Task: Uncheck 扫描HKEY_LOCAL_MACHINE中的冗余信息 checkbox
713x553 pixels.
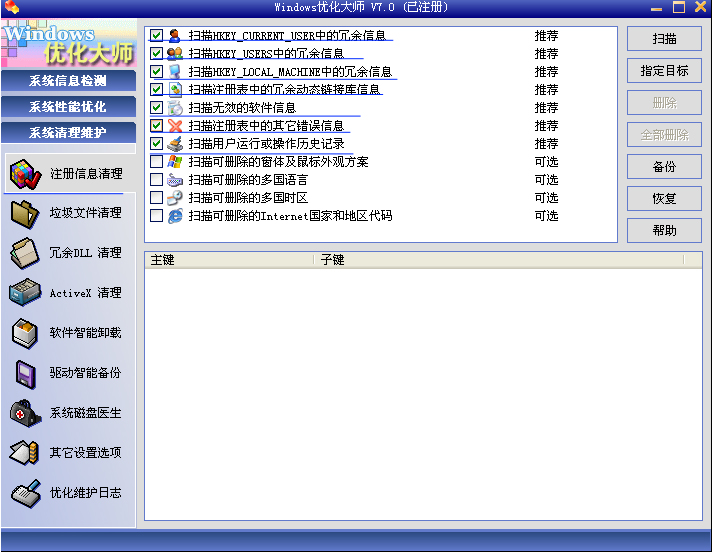Action: click(x=156, y=71)
